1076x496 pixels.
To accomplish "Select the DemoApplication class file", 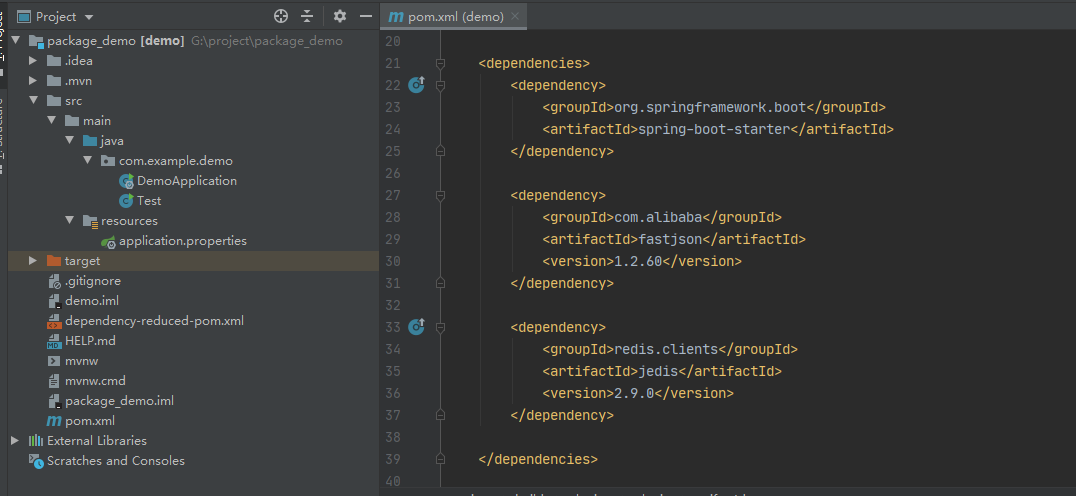I will pos(186,181).
